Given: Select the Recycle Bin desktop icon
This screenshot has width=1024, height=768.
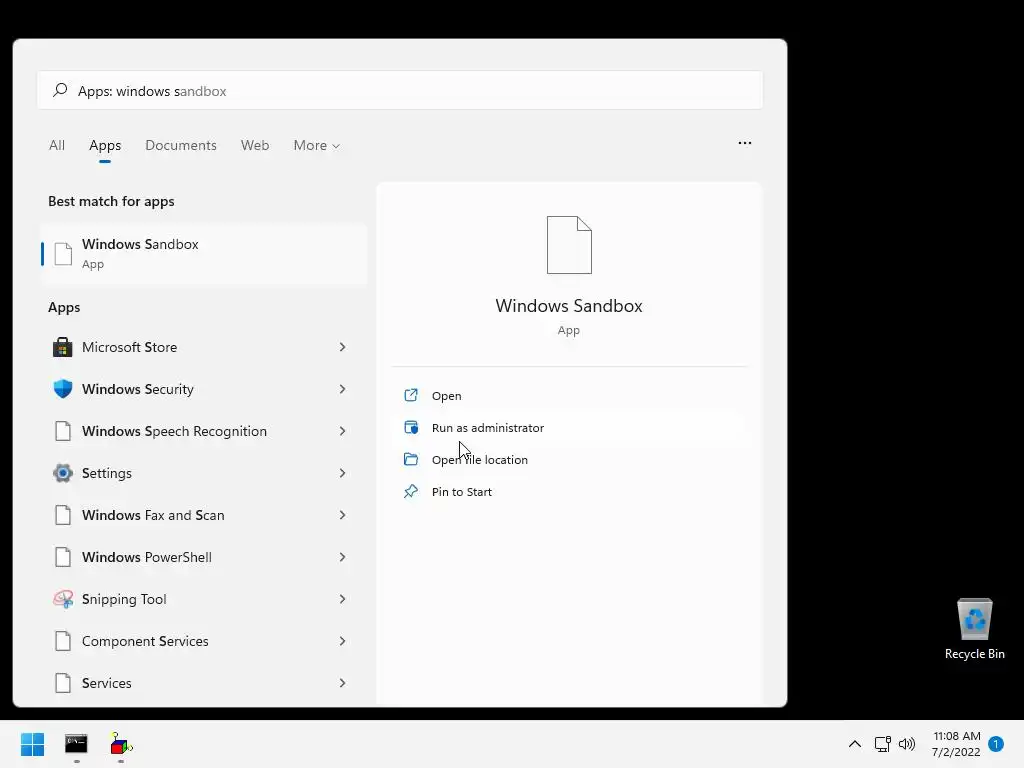Looking at the screenshot, I should (974, 629).
